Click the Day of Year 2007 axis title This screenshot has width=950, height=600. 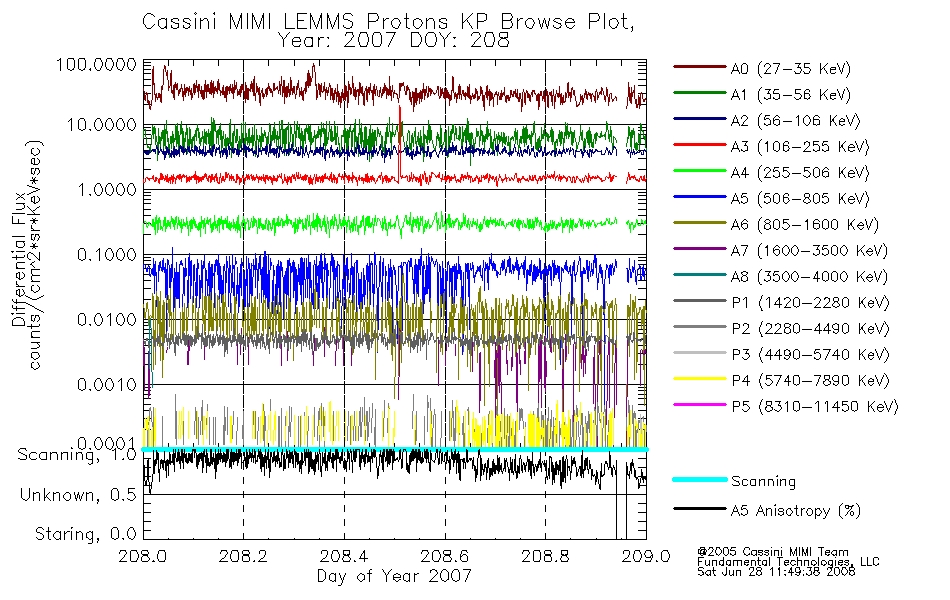pyautogui.click(x=394, y=576)
